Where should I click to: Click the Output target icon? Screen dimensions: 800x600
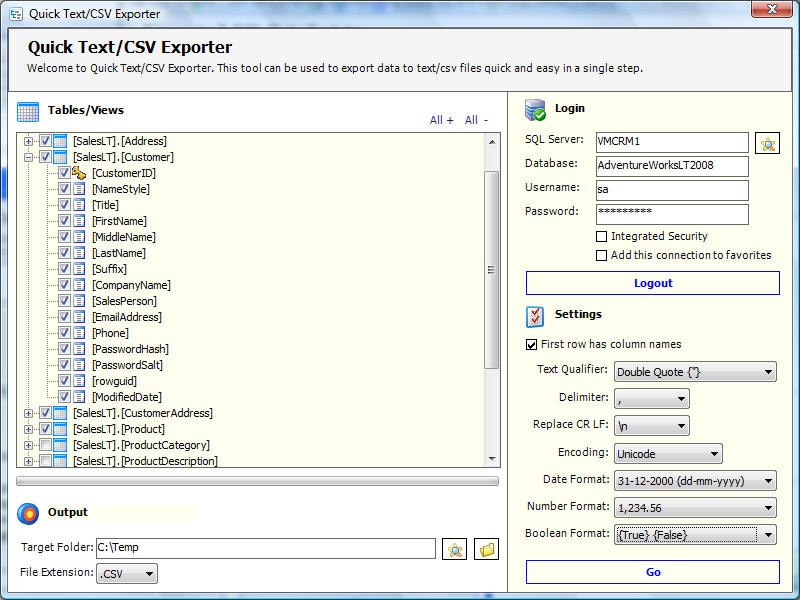[28, 514]
